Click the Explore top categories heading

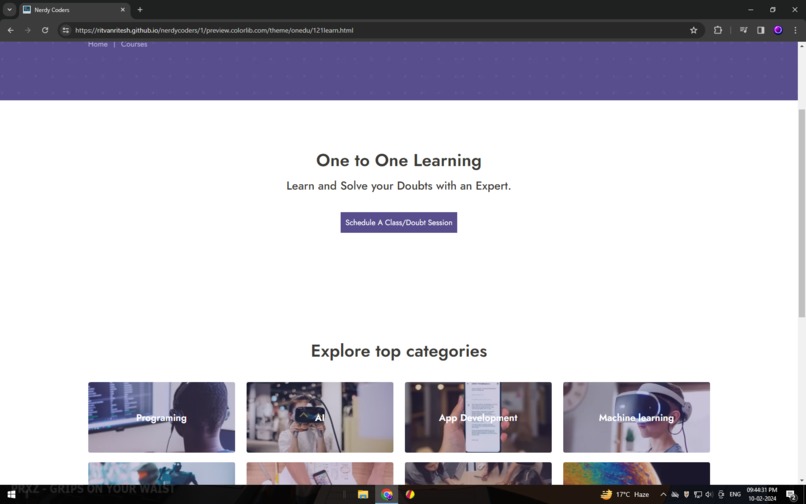[x=398, y=351]
